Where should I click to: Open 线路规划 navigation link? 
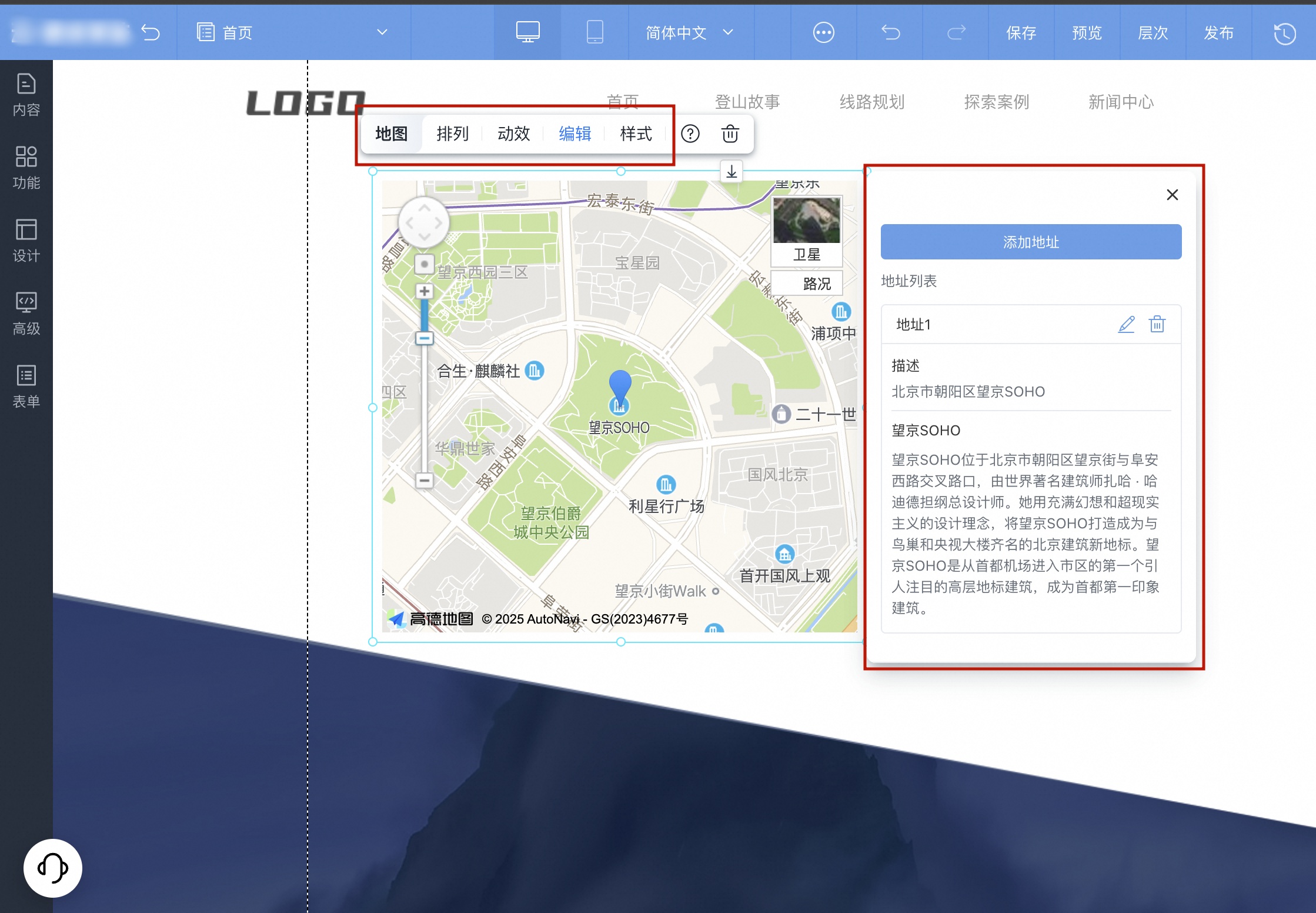872,102
